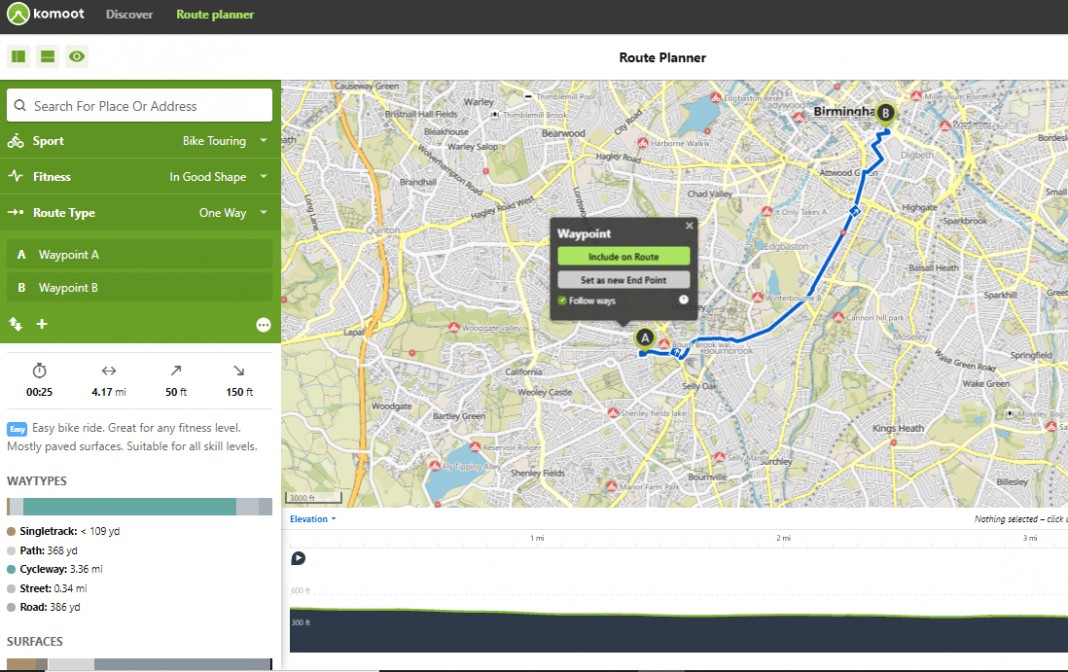Go to the Discover tab
This screenshot has width=1068, height=672.
pos(129,15)
